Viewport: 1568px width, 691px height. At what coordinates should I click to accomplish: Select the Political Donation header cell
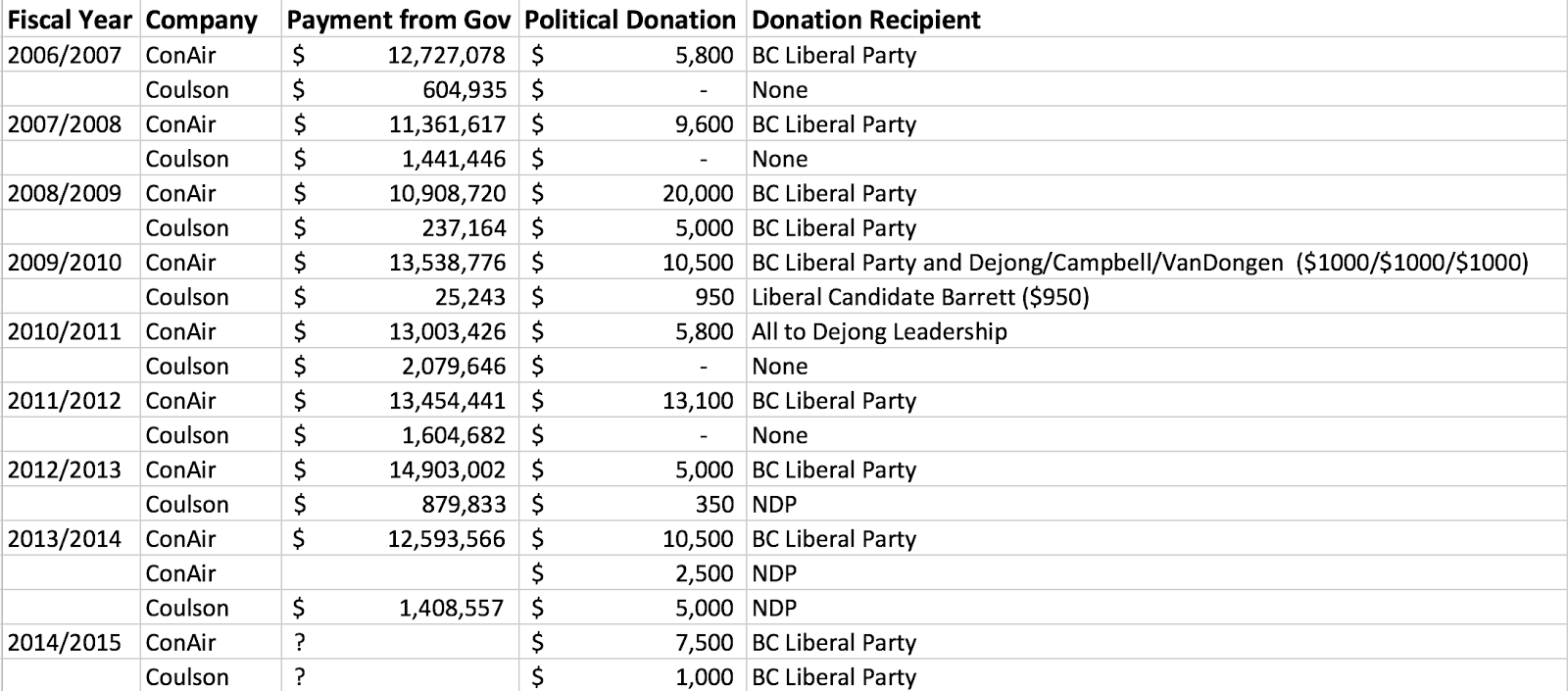click(630, 20)
